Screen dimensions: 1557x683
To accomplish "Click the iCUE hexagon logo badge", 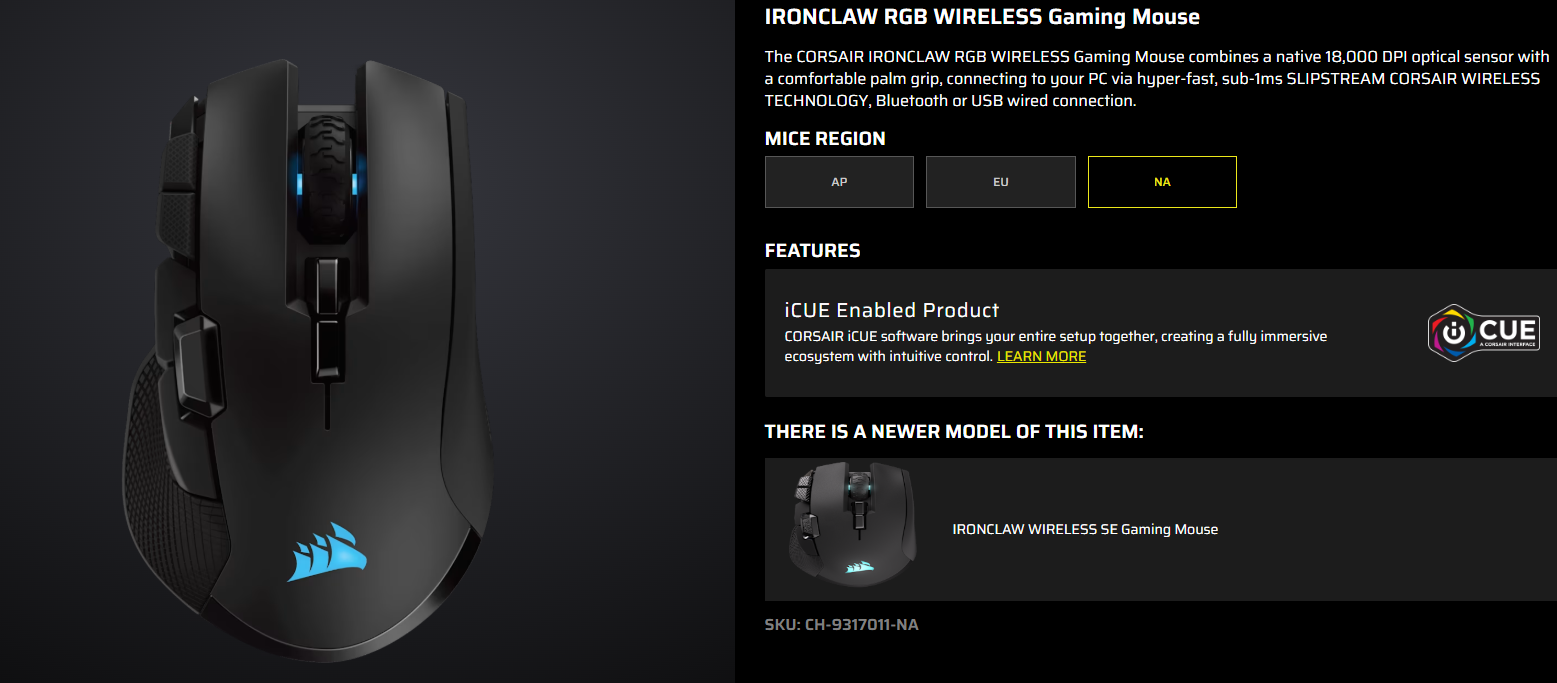I will 1484,333.
